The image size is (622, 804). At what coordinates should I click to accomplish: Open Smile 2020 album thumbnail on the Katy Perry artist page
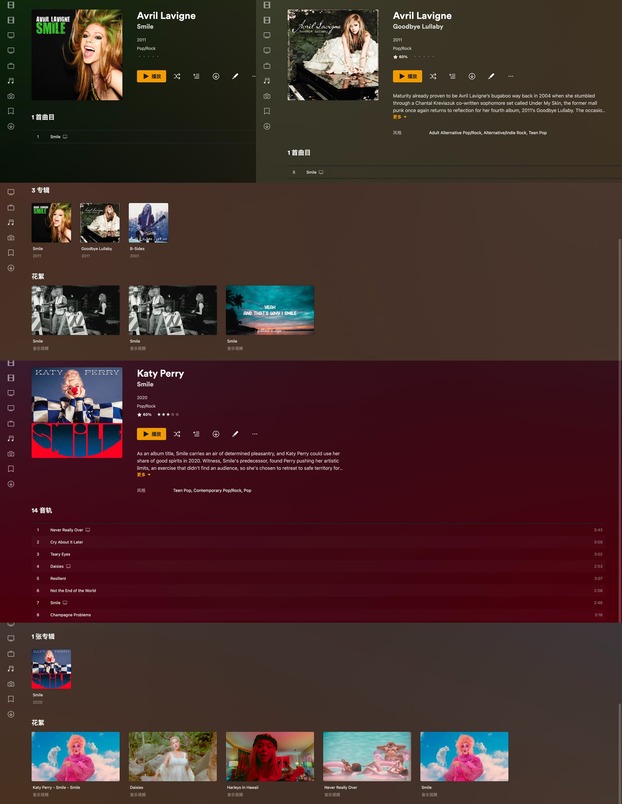[x=51, y=669]
